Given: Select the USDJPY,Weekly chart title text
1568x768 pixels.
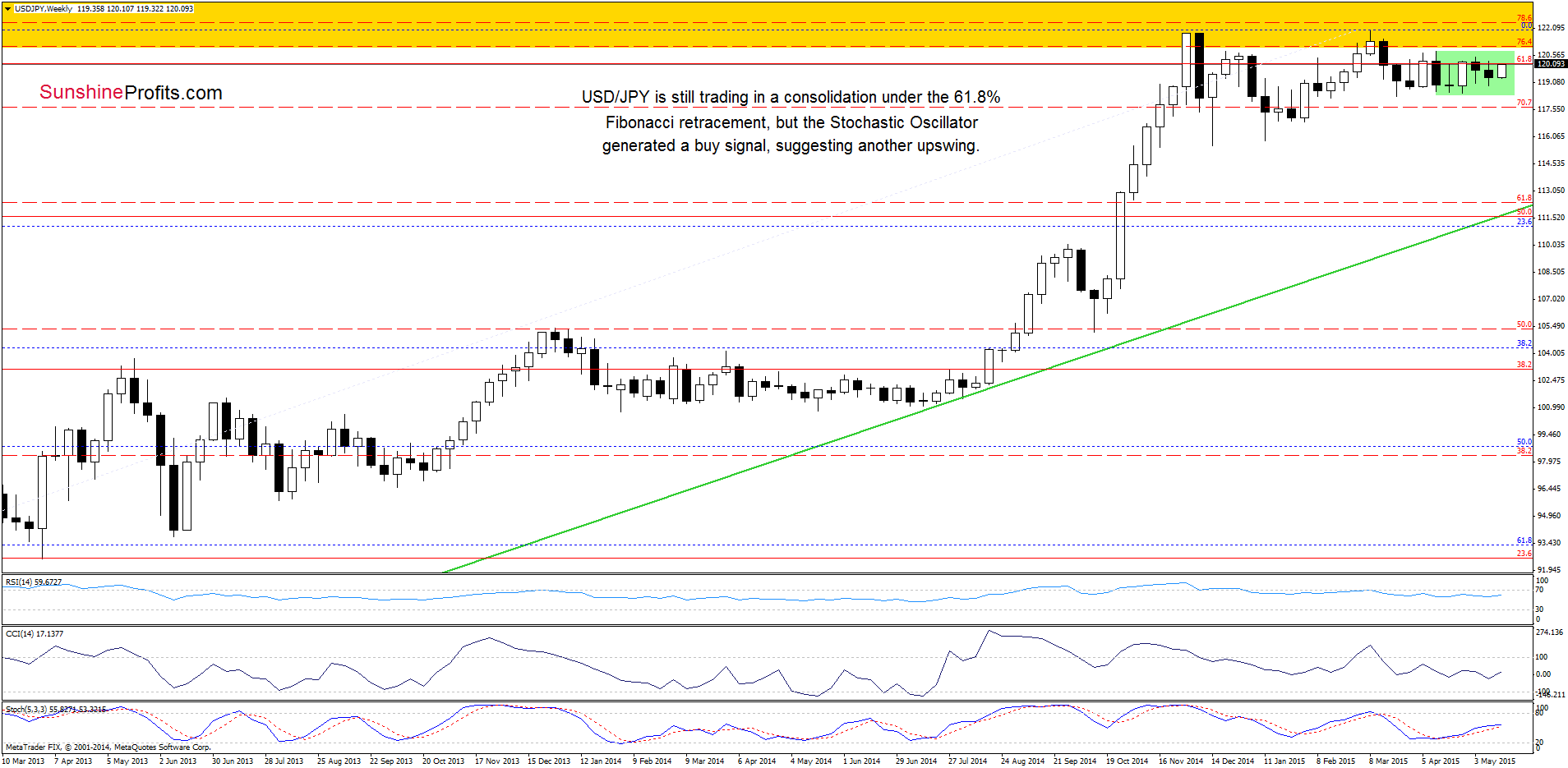Looking at the screenshot, I should (x=44, y=9).
